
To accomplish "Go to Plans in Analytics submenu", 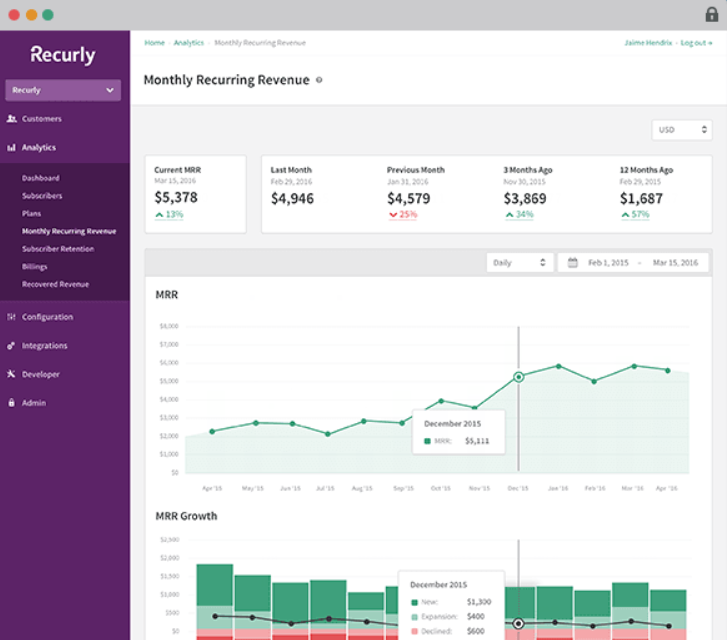I will point(32,213).
